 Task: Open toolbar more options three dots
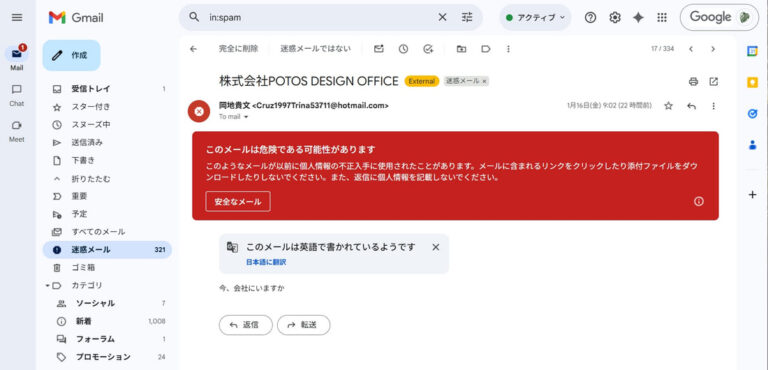pyautogui.click(x=508, y=49)
